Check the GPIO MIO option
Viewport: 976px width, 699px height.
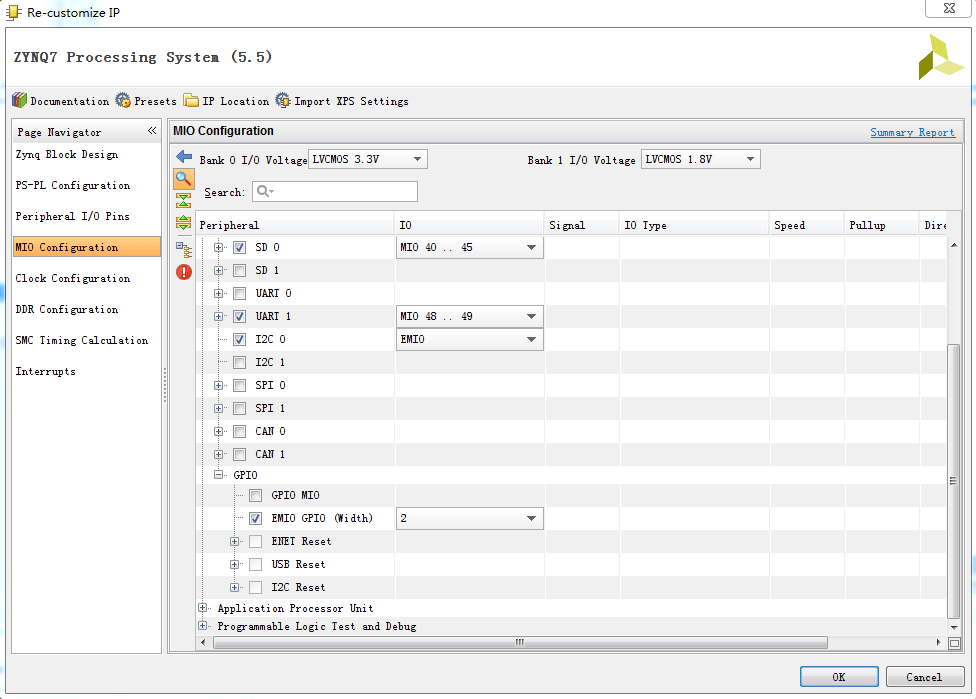[255, 495]
